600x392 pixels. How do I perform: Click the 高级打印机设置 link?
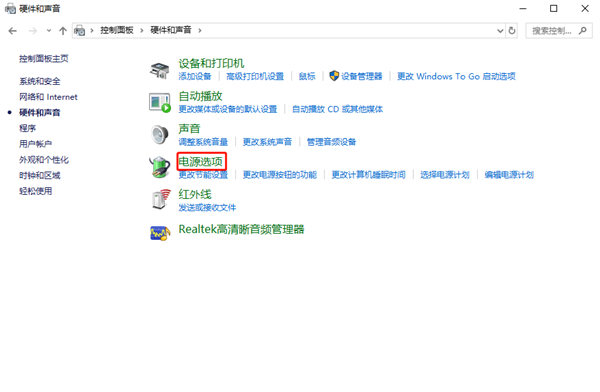click(255, 76)
